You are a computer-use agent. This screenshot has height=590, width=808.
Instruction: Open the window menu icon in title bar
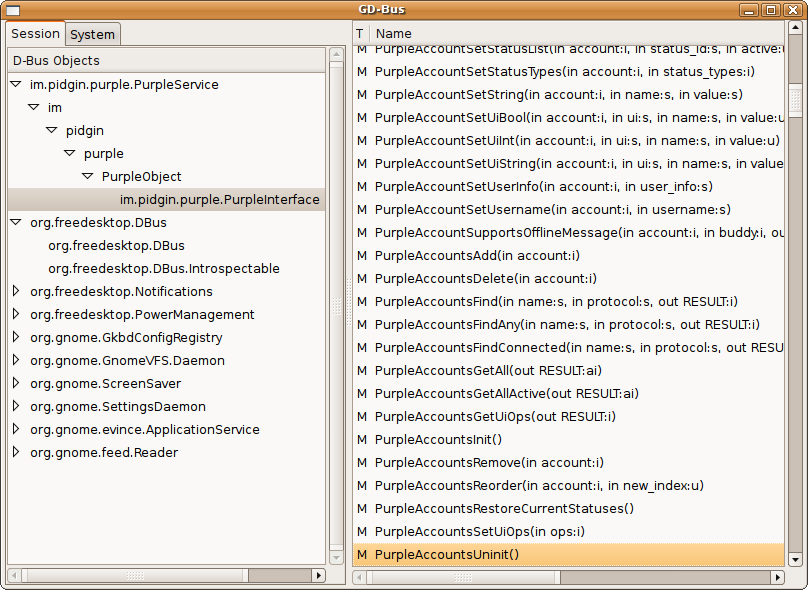[13, 10]
